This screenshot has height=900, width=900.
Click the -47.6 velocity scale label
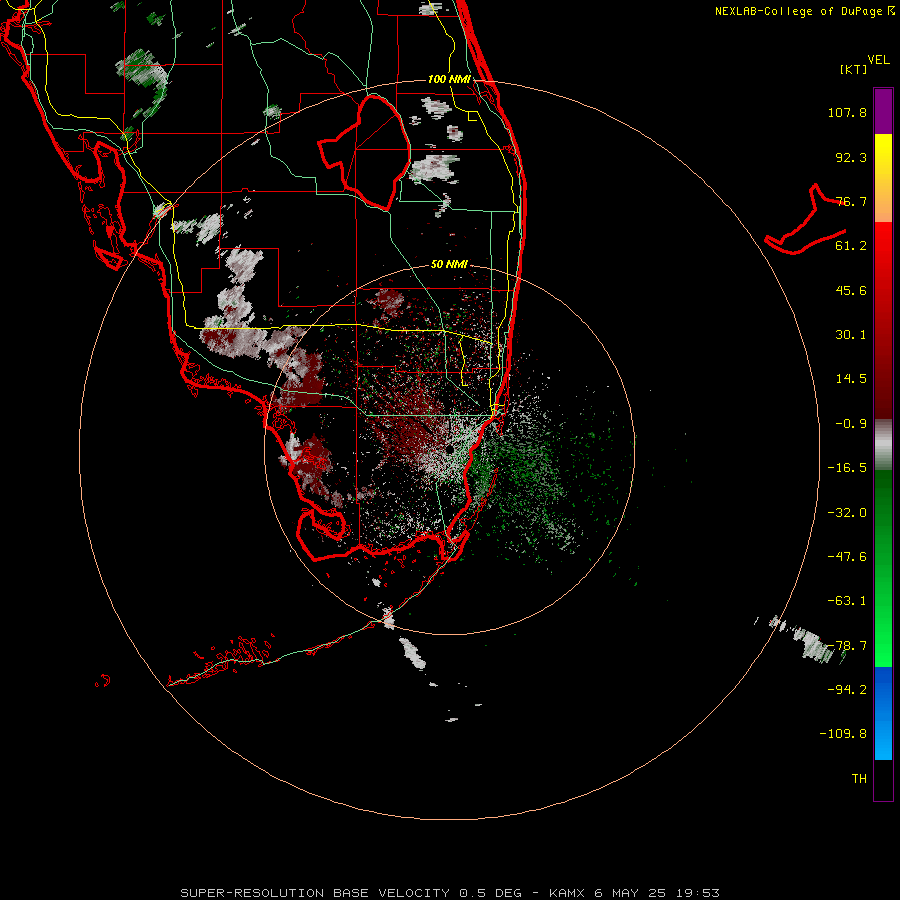847,557
